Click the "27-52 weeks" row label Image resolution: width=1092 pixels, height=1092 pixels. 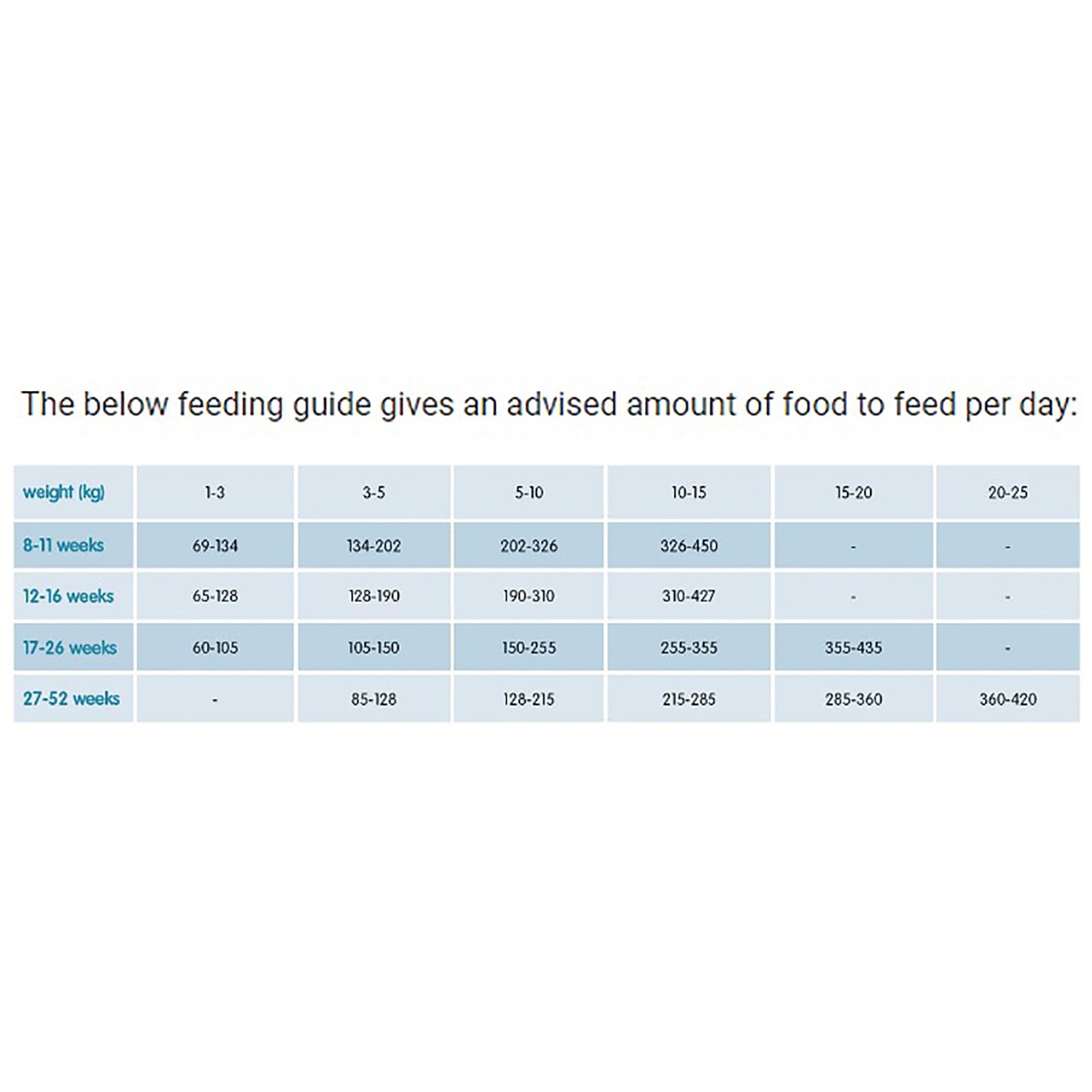click(71, 699)
